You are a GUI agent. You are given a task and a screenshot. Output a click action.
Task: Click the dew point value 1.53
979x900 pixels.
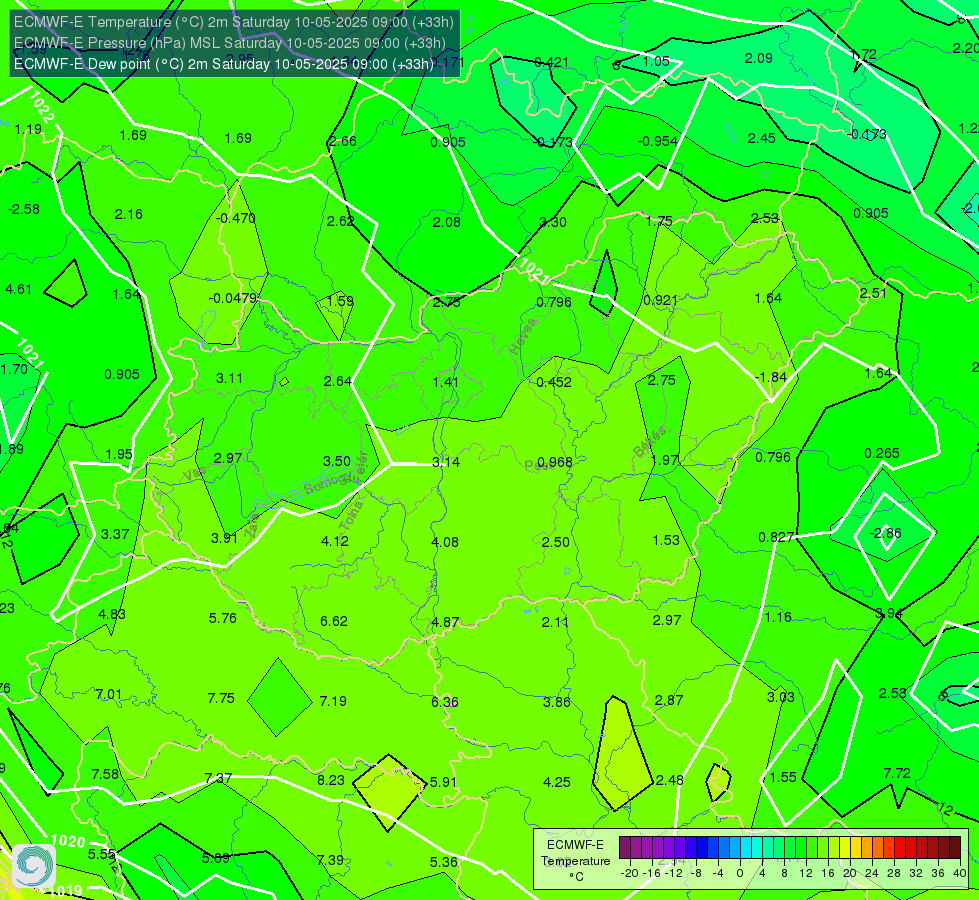pos(666,540)
